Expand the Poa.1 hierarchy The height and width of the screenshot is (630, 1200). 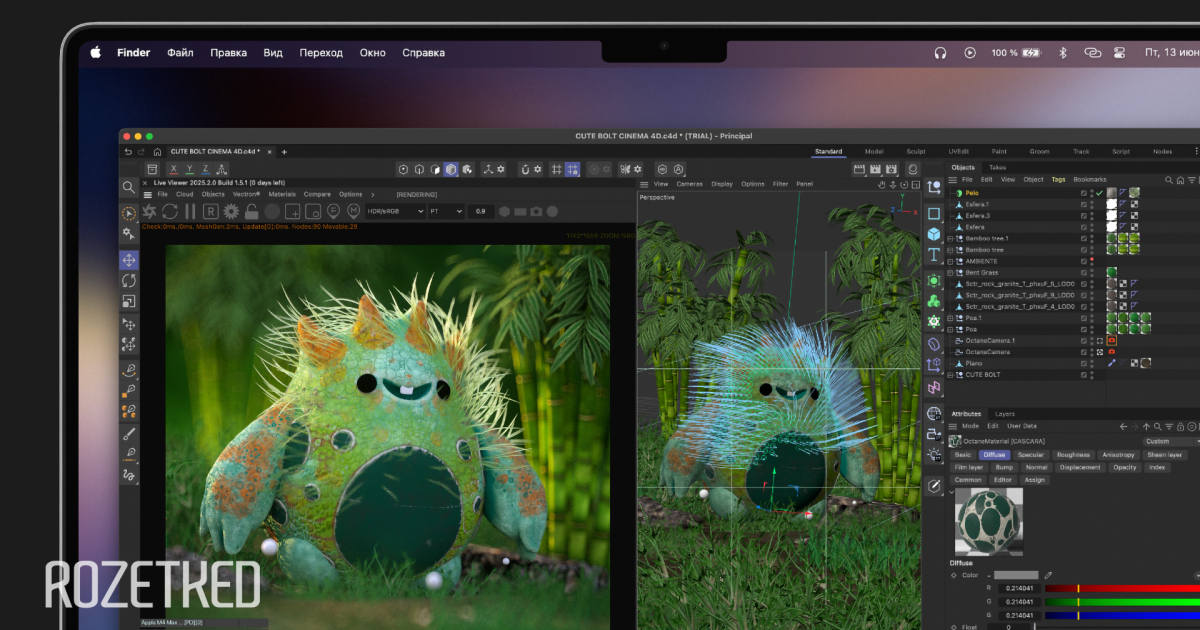[951, 318]
